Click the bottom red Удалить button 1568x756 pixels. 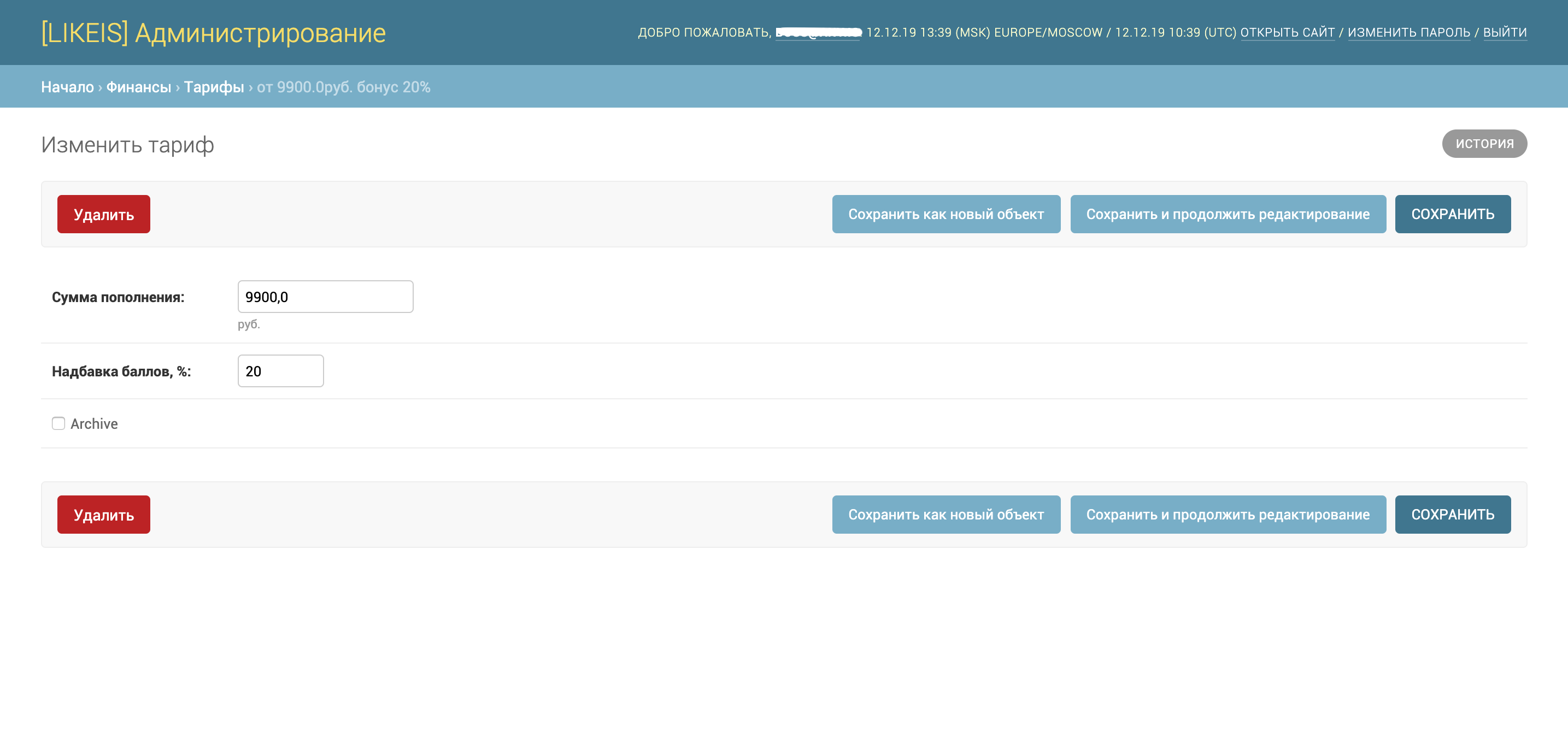click(x=103, y=515)
